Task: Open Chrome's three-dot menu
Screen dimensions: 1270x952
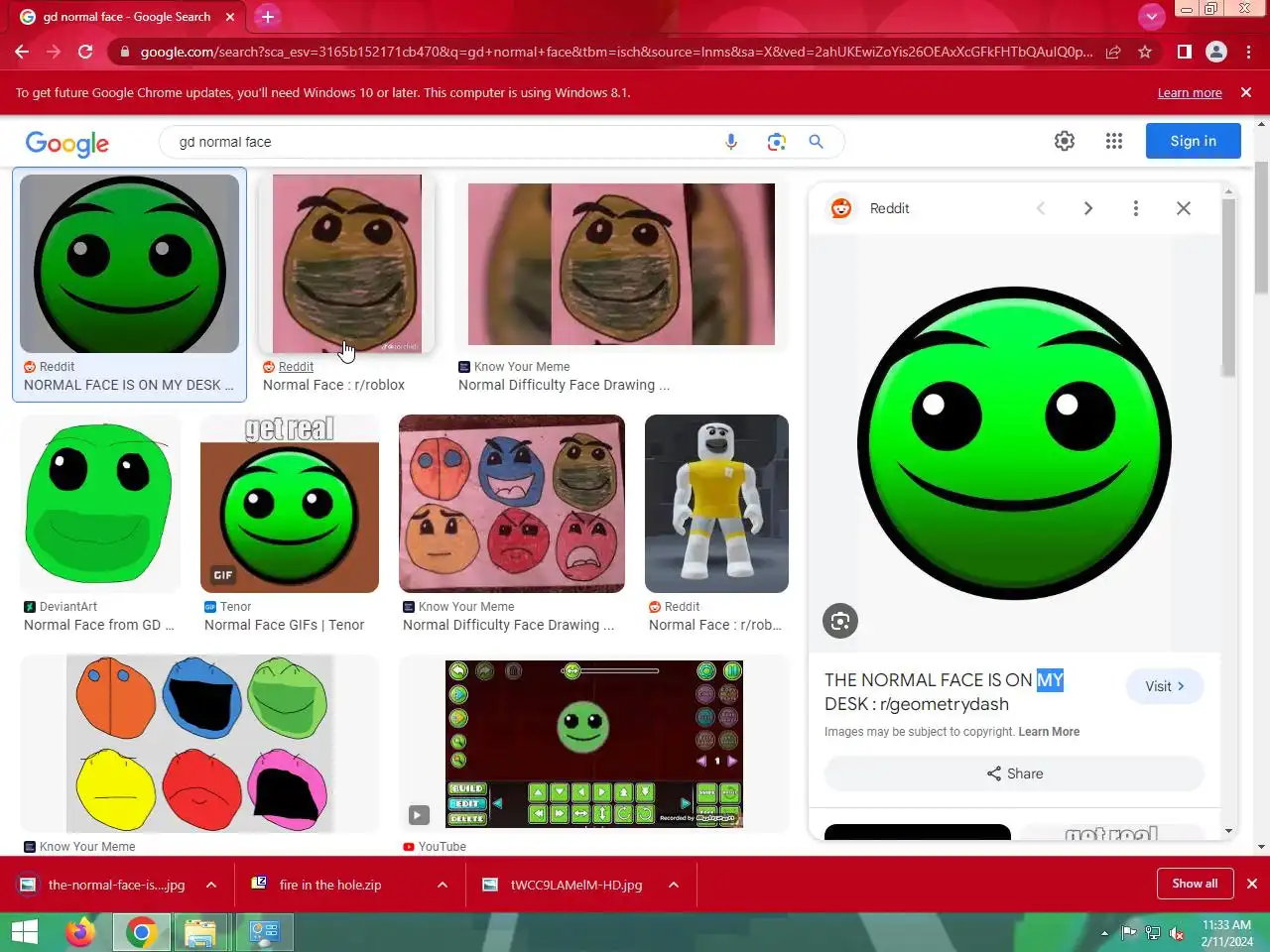Action: [x=1248, y=52]
